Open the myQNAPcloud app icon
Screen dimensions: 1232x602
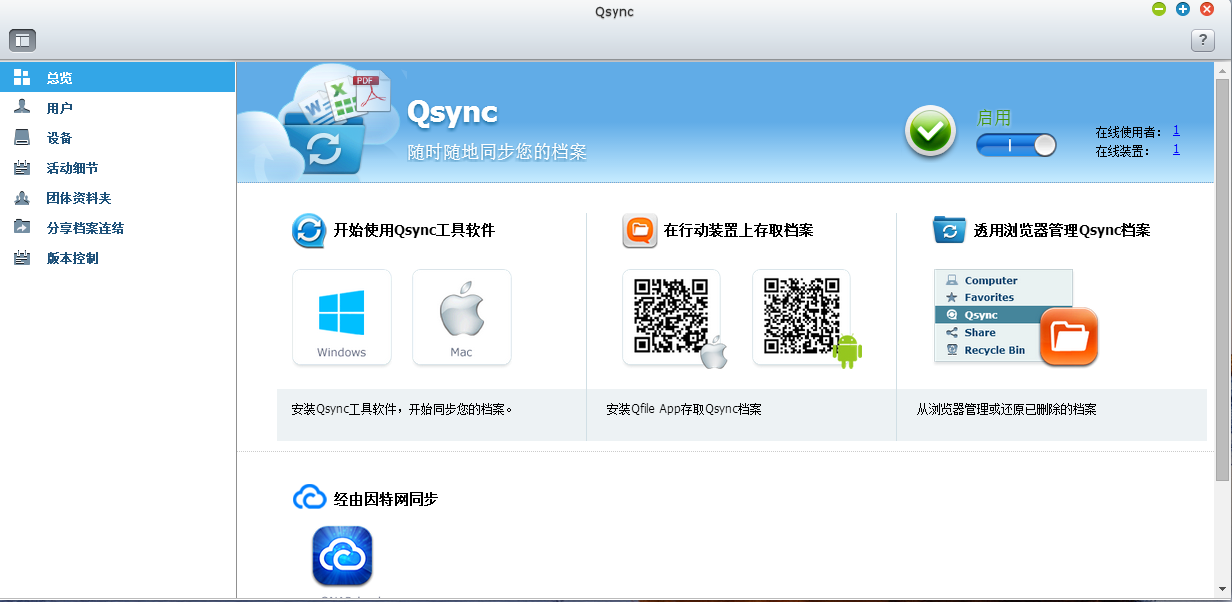click(343, 556)
